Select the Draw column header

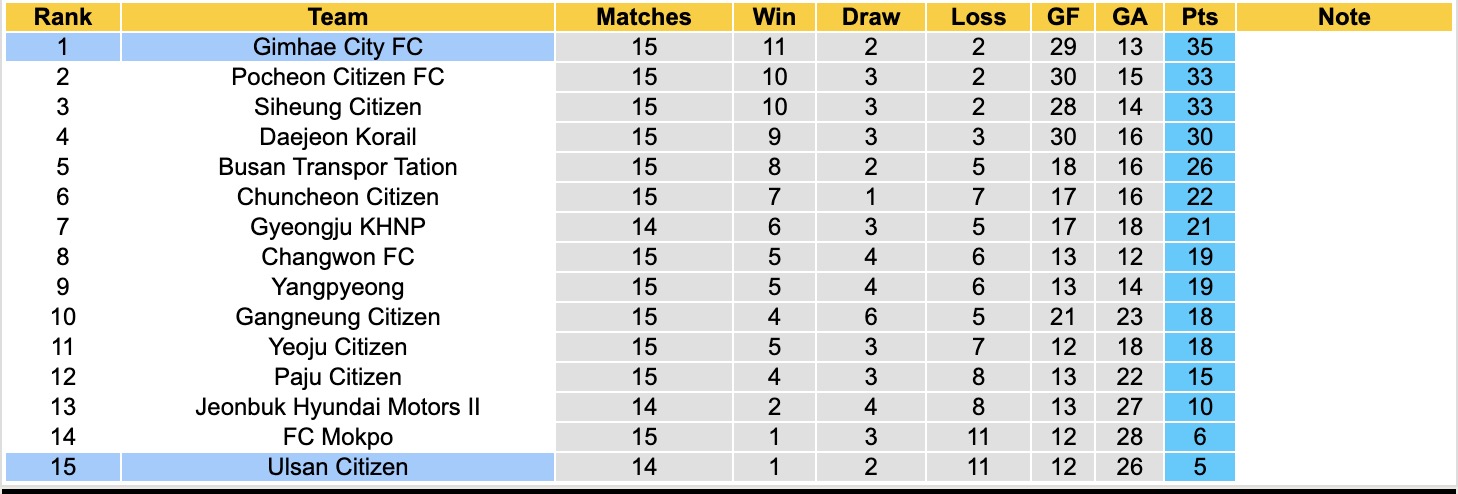coord(870,17)
